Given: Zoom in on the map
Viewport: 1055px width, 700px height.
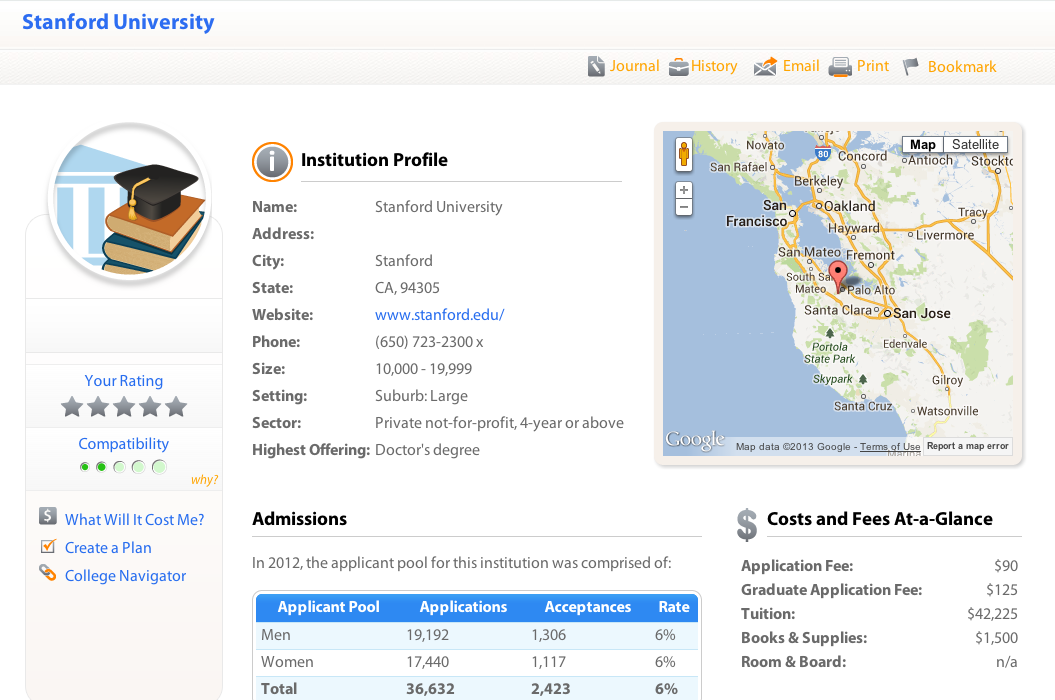Looking at the screenshot, I should pos(684,190).
